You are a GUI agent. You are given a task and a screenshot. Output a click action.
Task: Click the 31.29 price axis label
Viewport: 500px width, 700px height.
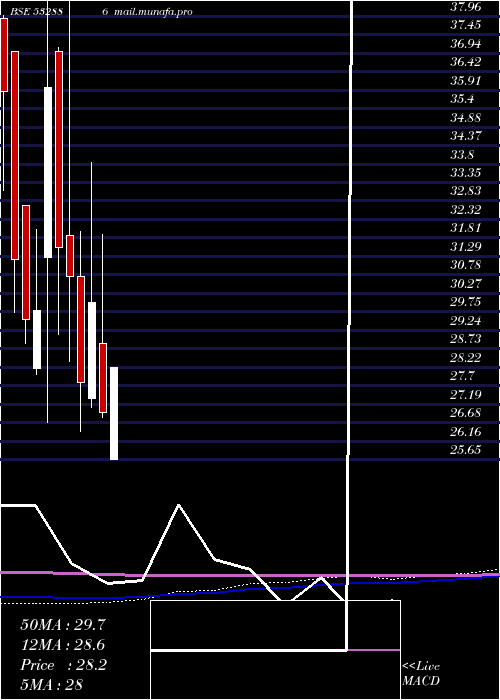click(x=466, y=247)
